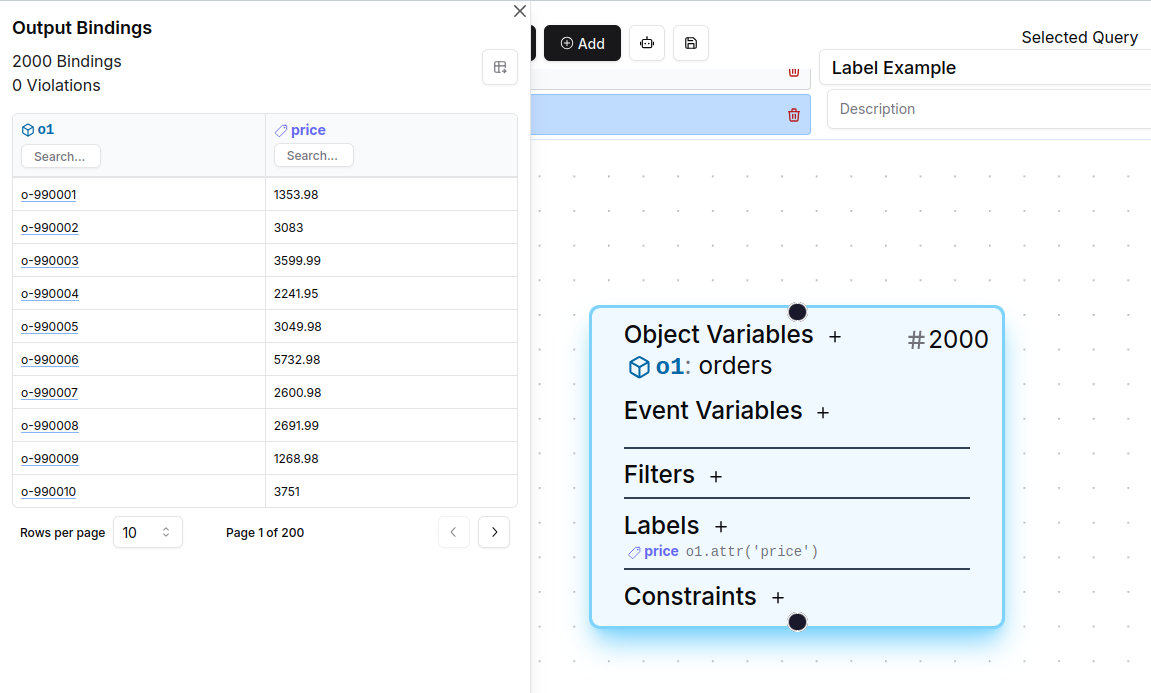Close the Output Bindings panel

point(519,11)
